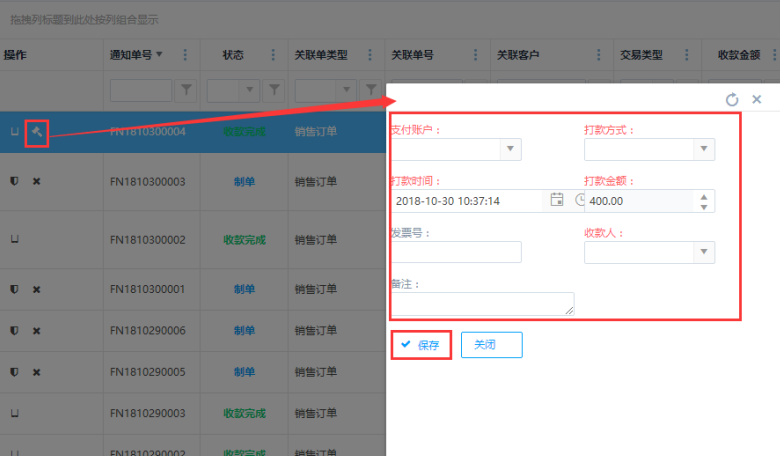Click the 发票号 input field

click(x=456, y=252)
